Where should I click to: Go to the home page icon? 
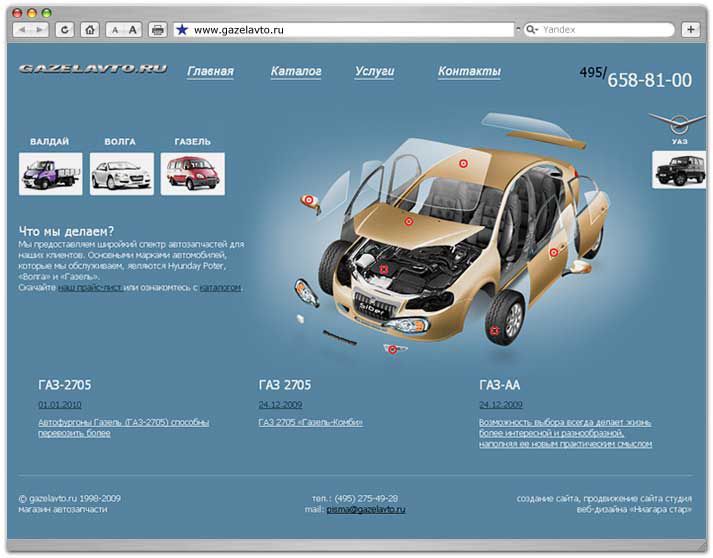90,30
